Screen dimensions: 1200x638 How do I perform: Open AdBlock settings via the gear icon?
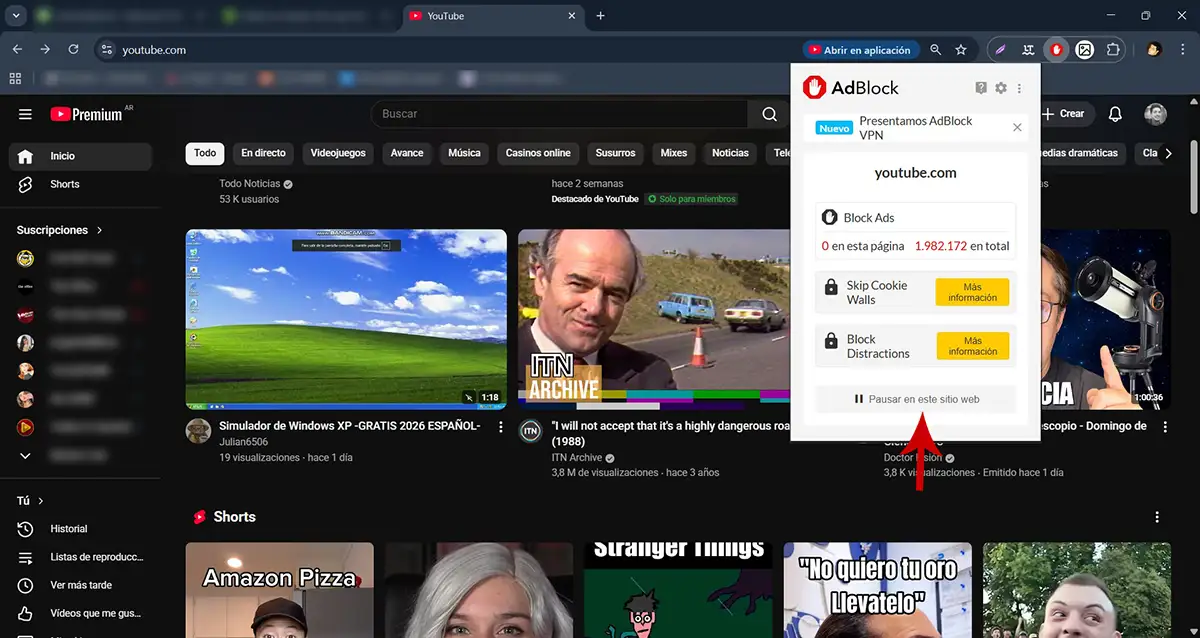[x=1000, y=87]
